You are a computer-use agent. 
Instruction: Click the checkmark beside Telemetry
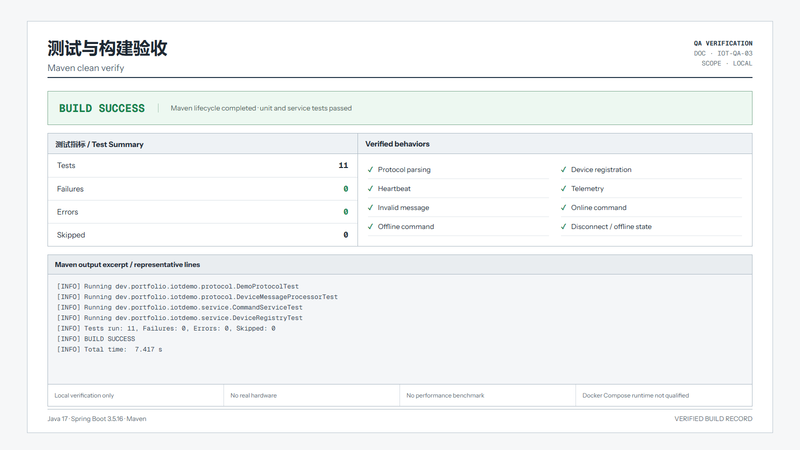(564, 188)
